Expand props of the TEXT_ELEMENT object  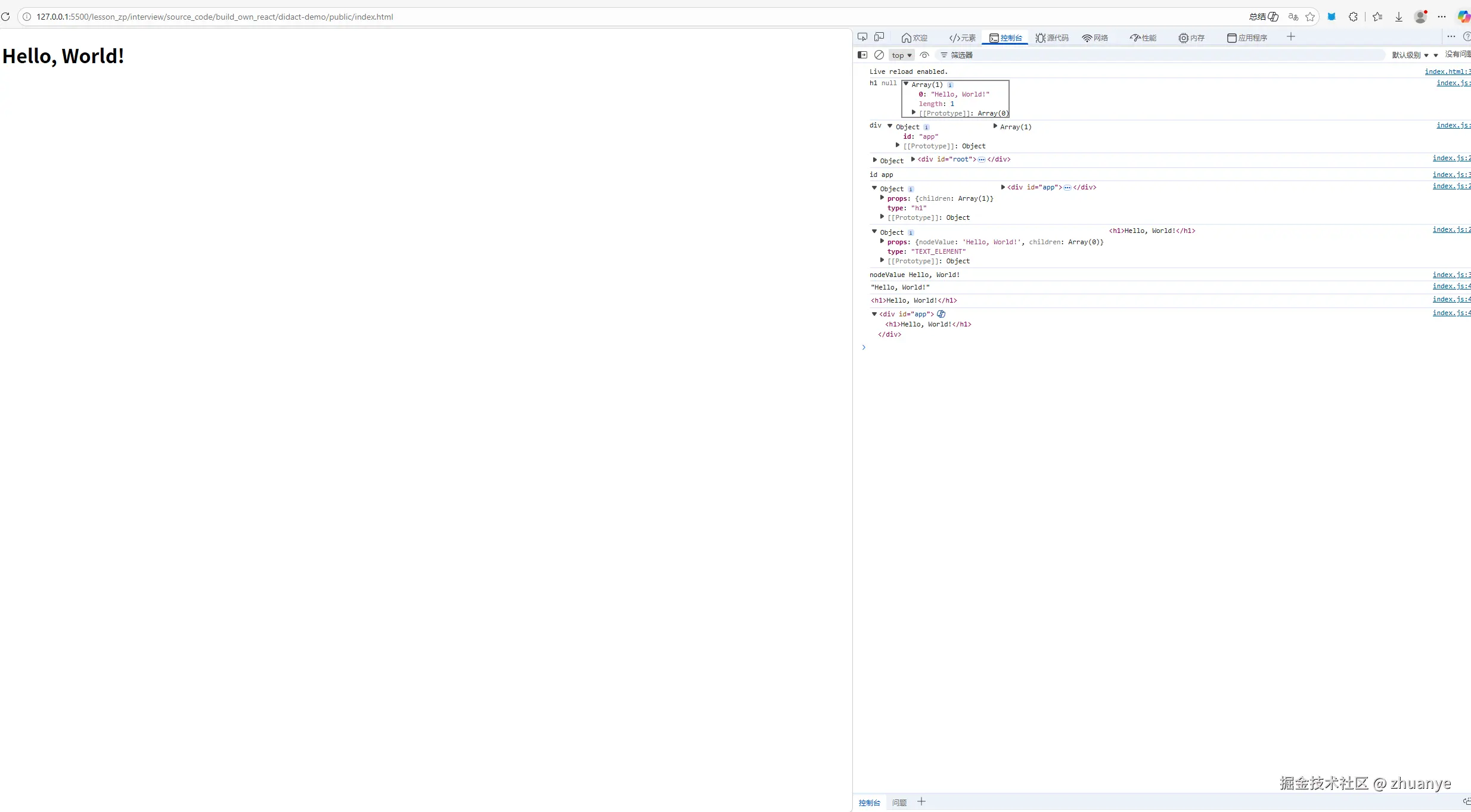coord(882,241)
